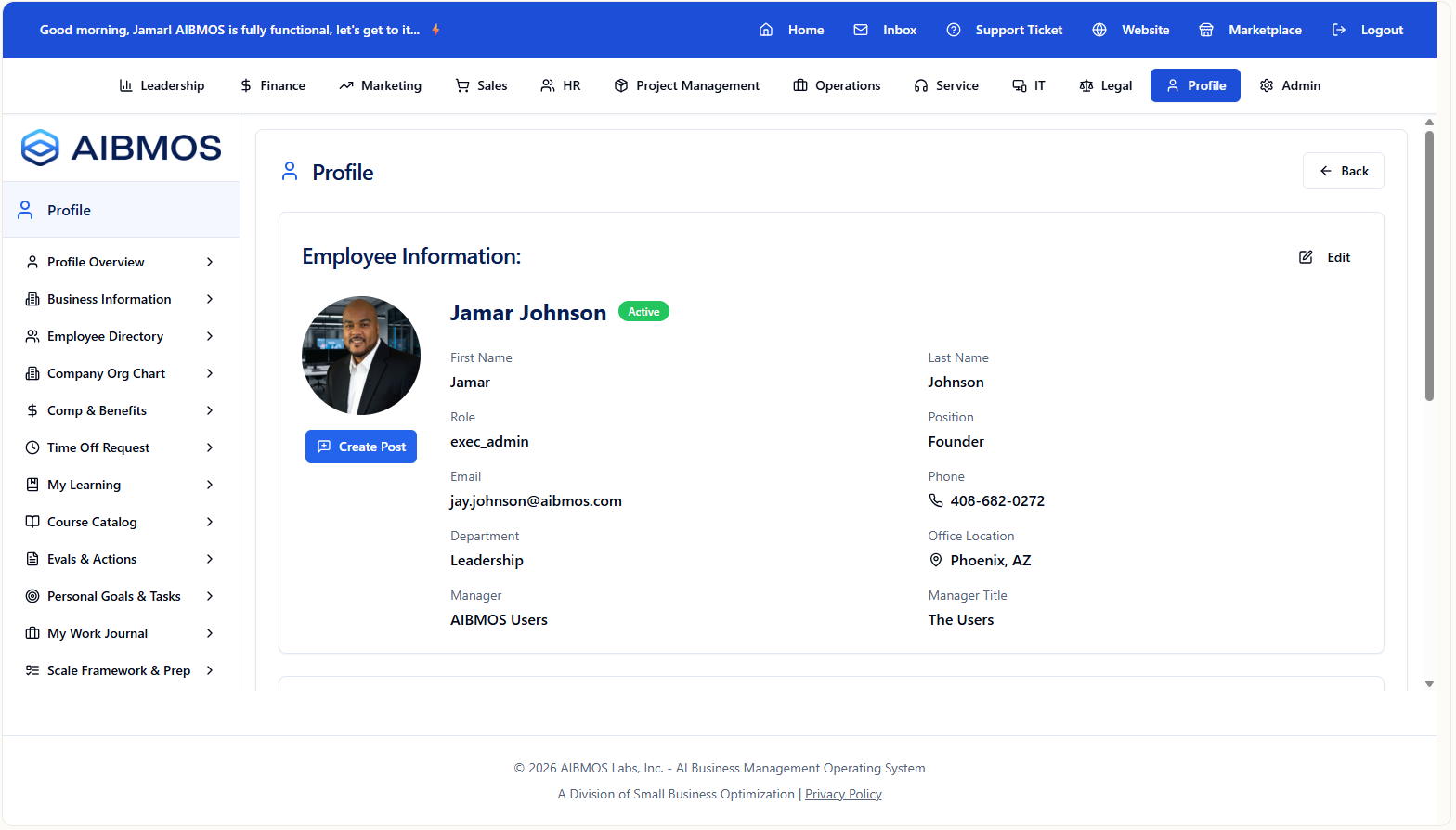This screenshot has height=830, width=1456.
Task: Click the IT monitor icon
Action: 1020,85
